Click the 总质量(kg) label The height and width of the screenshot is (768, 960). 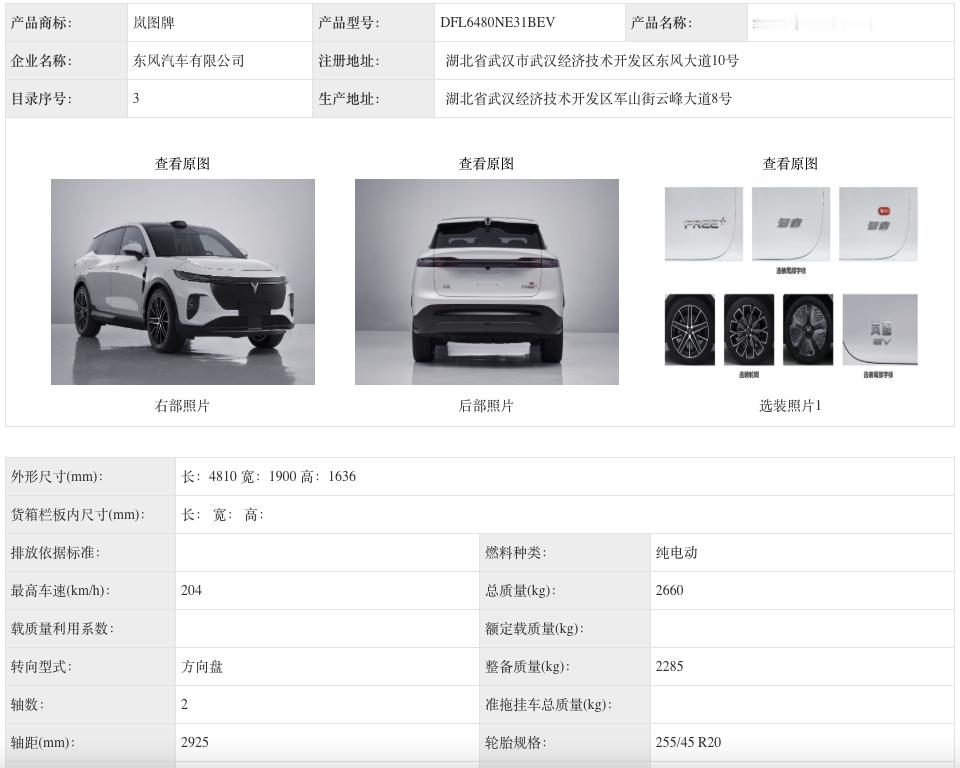coord(520,590)
